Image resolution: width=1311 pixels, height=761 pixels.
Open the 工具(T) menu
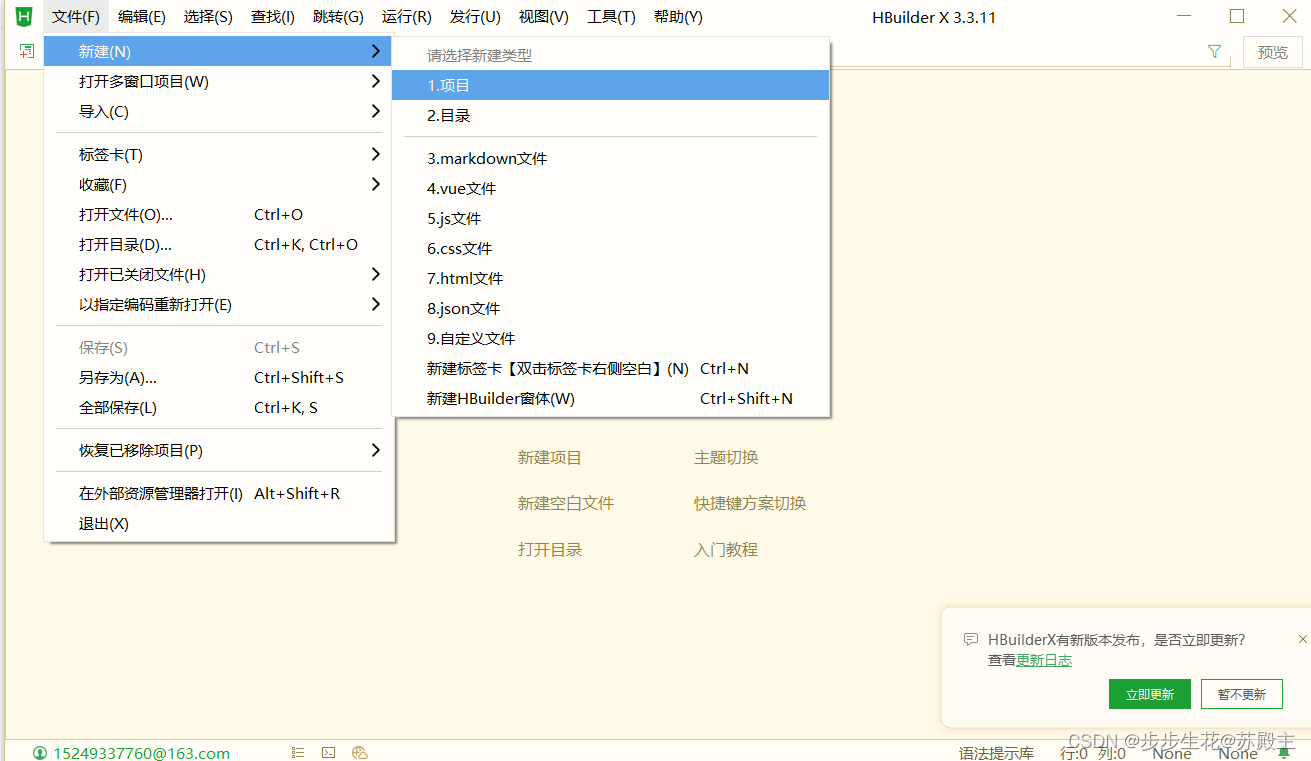pyautogui.click(x=611, y=17)
